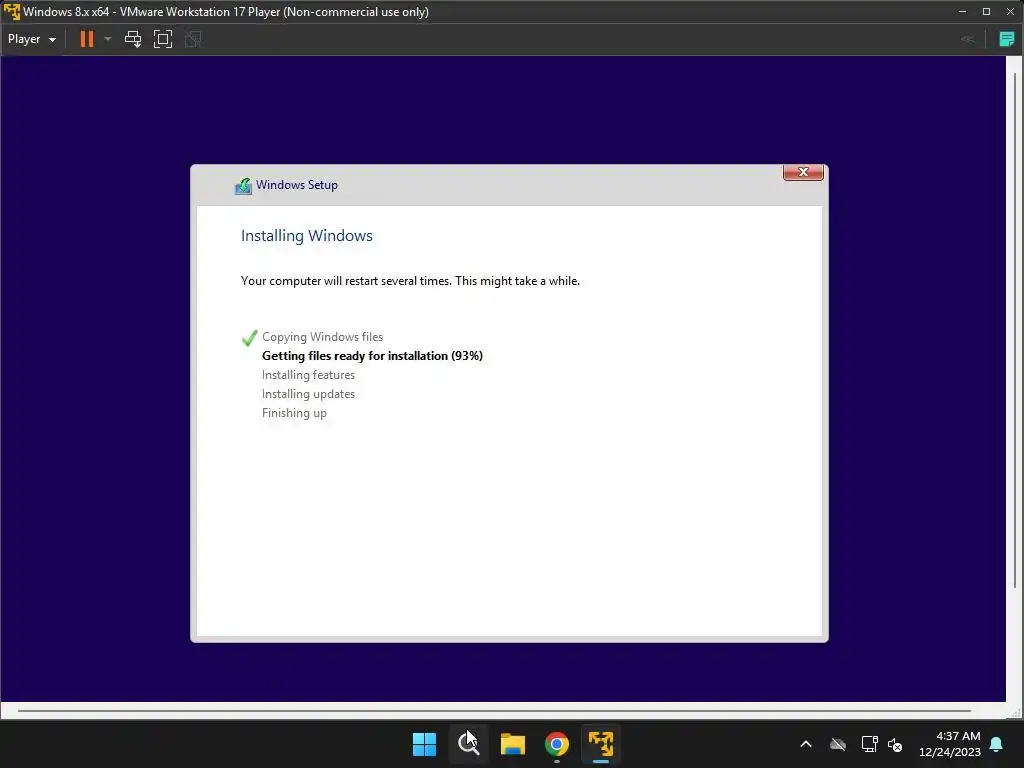Open Google Chrome from taskbar
This screenshot has width=1024, height=768.
point(557,744)
